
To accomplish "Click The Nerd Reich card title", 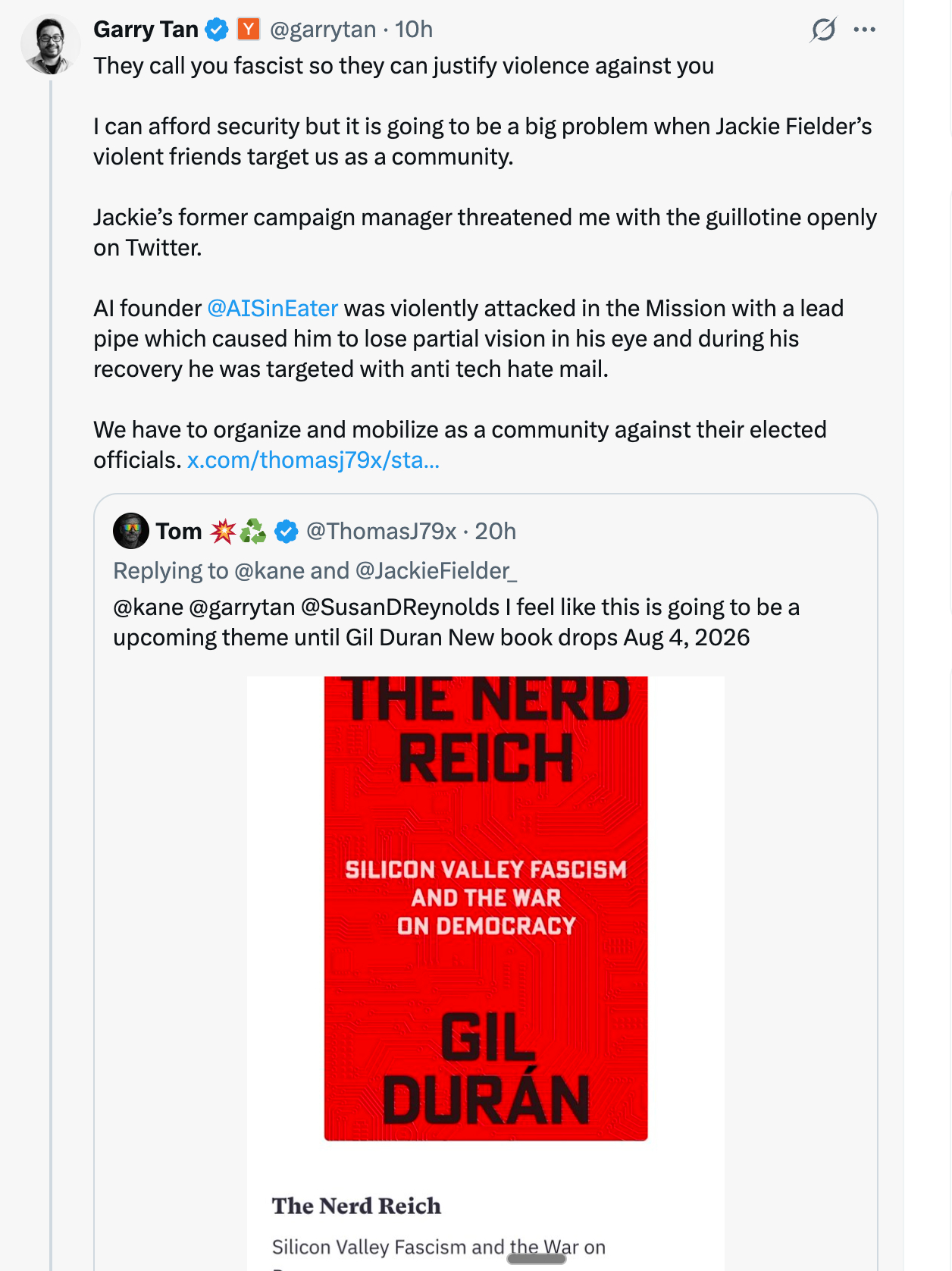I will (x=356, y=1206).
